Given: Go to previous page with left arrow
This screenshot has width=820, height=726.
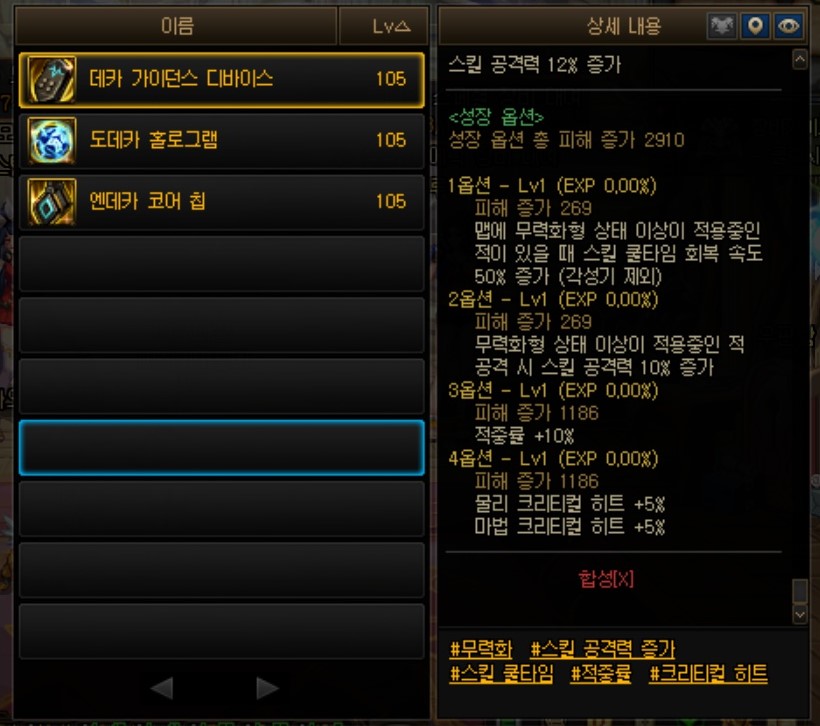Looking at the screenshot, I should [162, 688].
